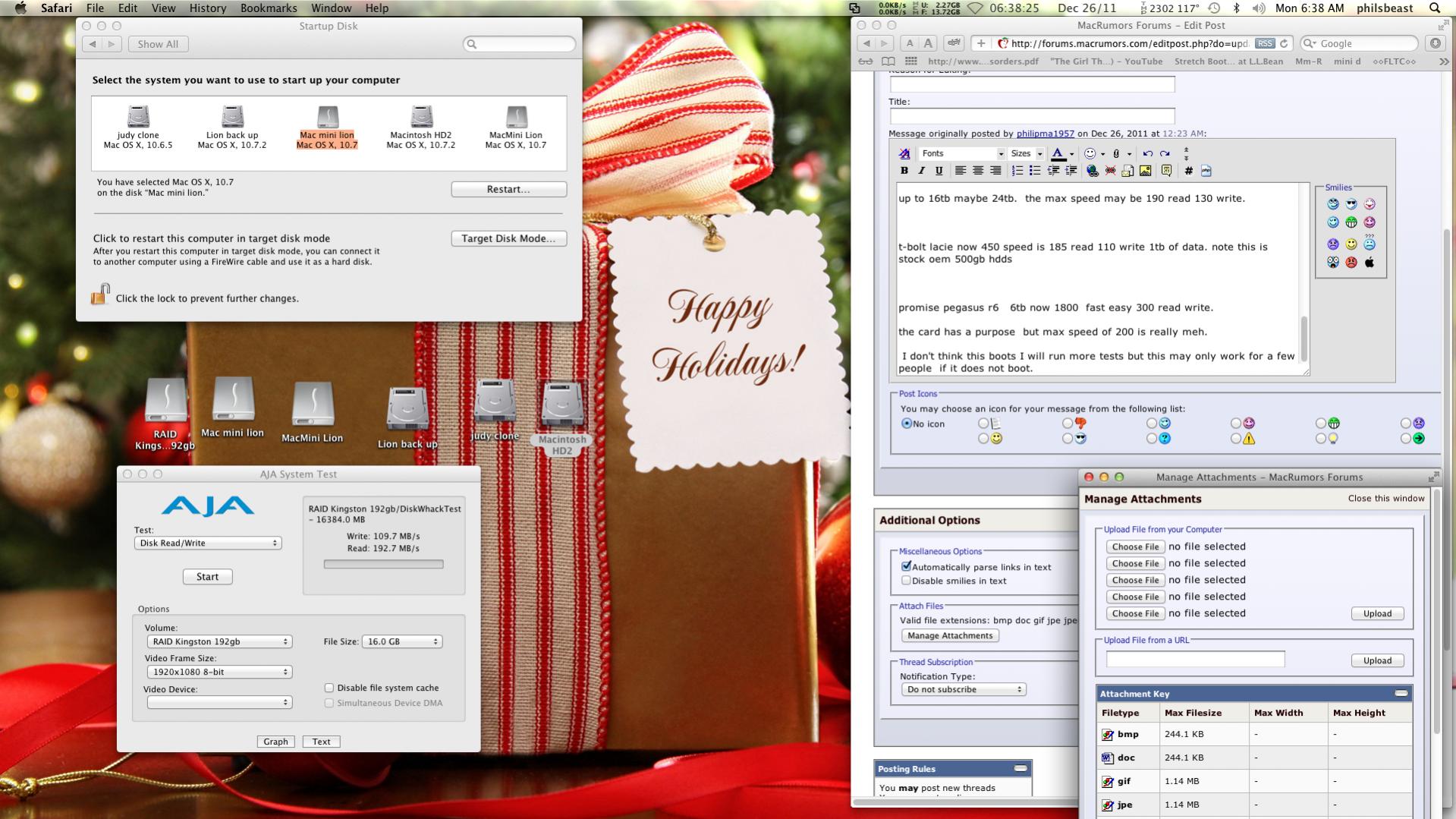Click Target Disk Mode button
This screenshot has height=819, width=1456.
click(x=508, y=238)
